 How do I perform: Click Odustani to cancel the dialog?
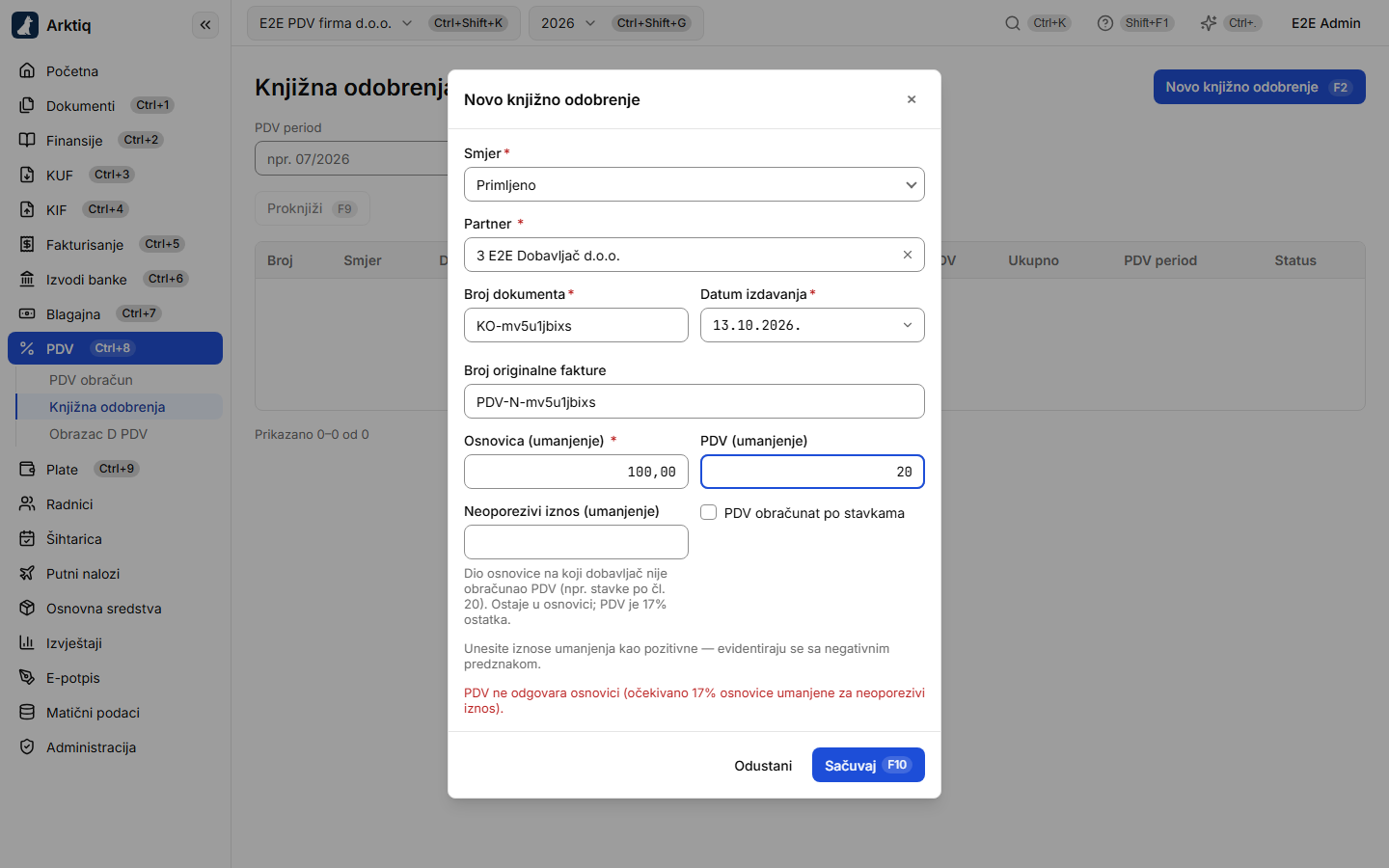(763, 766)
